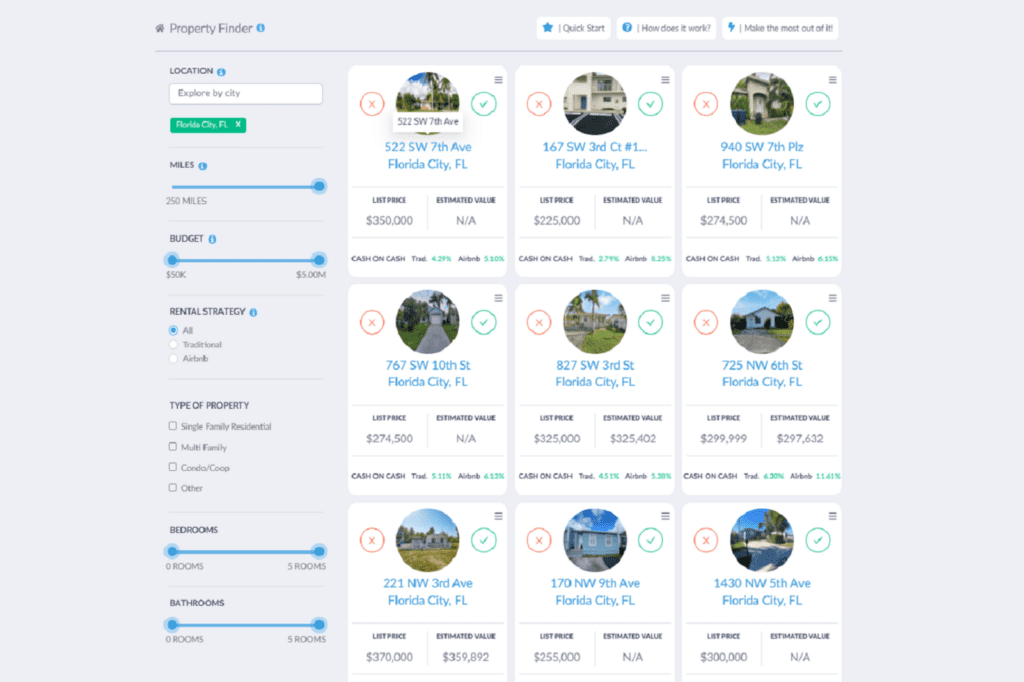Check the Single Family Residential checkbox
Viewport: 1024px width, 682px height.
(171, 425)
